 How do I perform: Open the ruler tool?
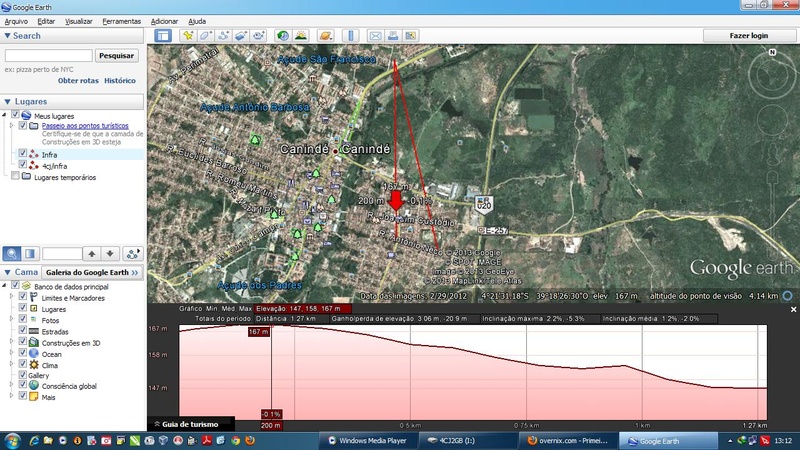coord(351,36)
